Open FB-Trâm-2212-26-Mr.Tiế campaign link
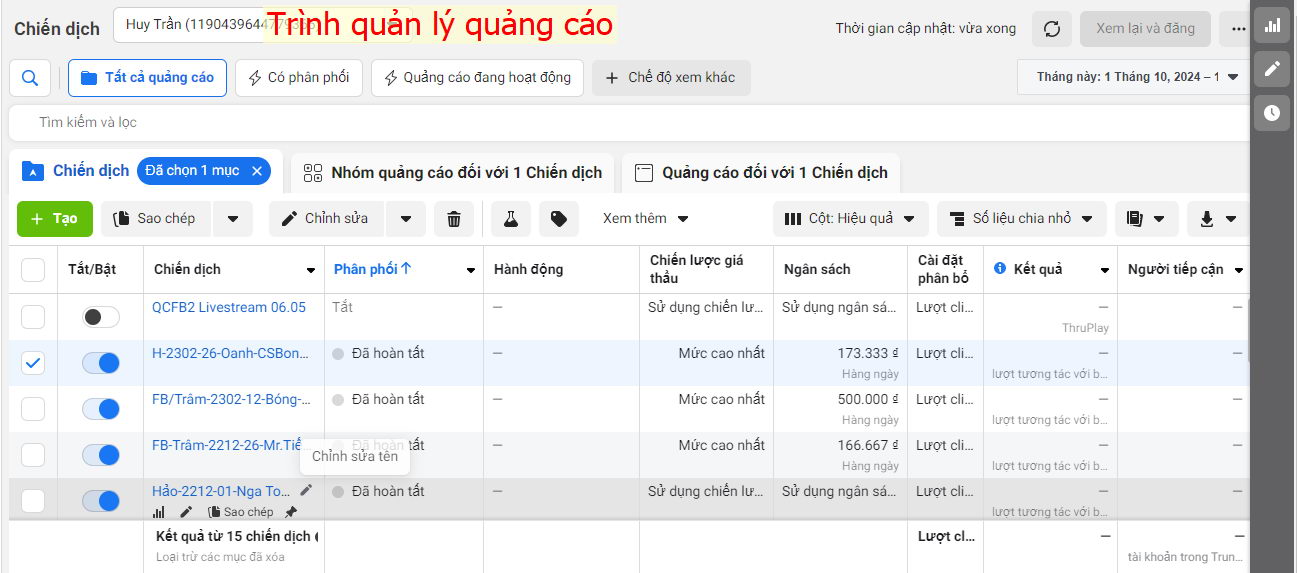Viewport: 1297px width, 573px height. [227, 445]
